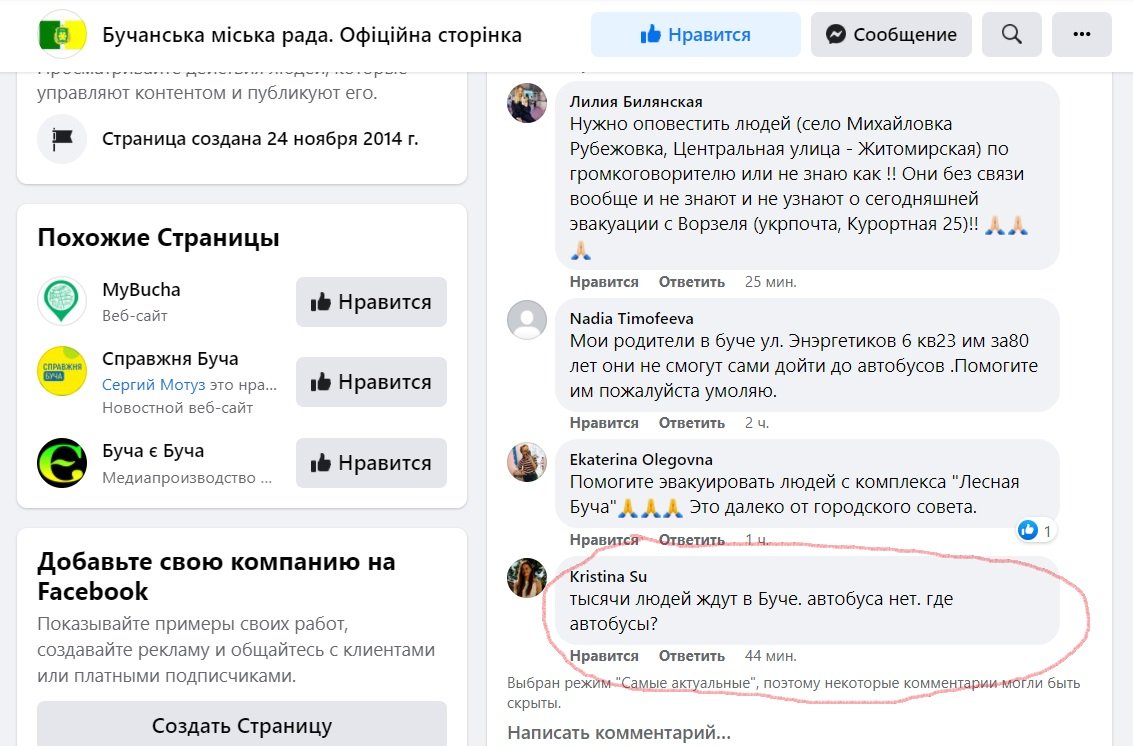Like Nadia Timofeeva's comment

pos(604,423)
